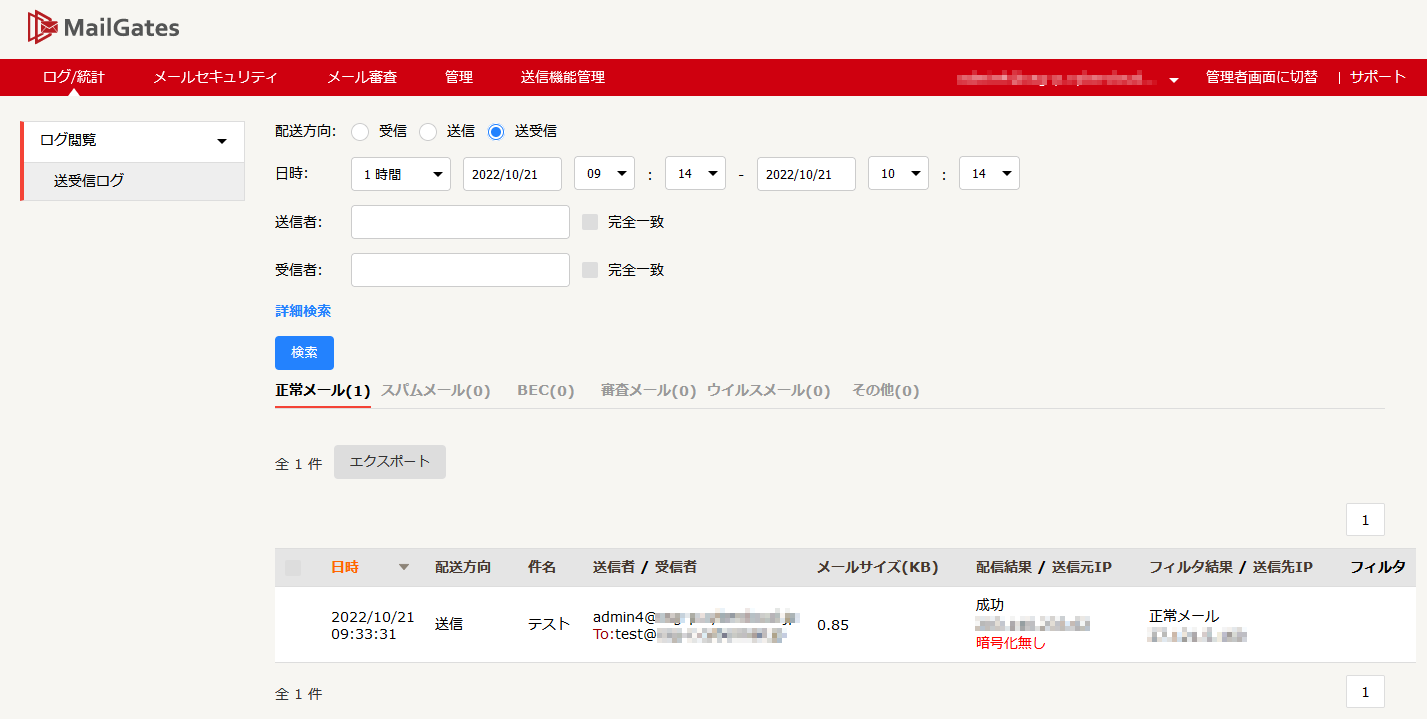Click the MailGates logo icon

41,28
